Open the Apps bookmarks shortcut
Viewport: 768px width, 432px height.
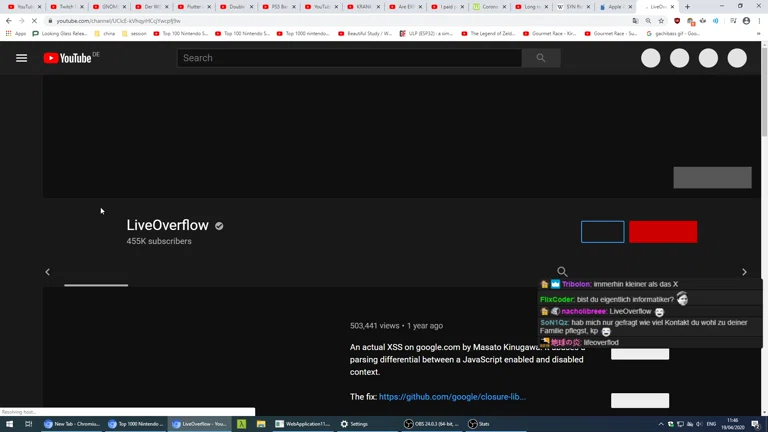pos(16,33)
